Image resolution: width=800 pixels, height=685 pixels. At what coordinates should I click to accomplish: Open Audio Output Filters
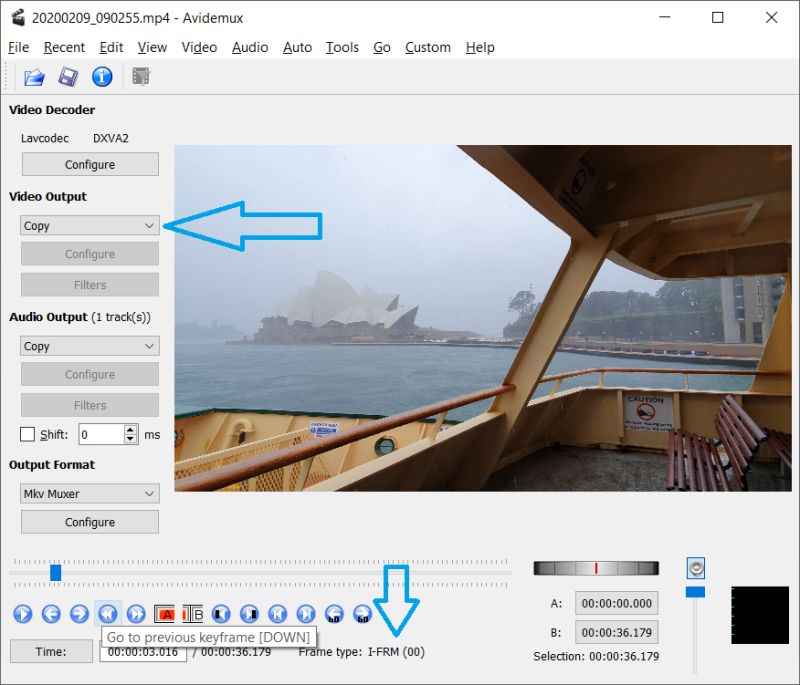pos(89,404)
